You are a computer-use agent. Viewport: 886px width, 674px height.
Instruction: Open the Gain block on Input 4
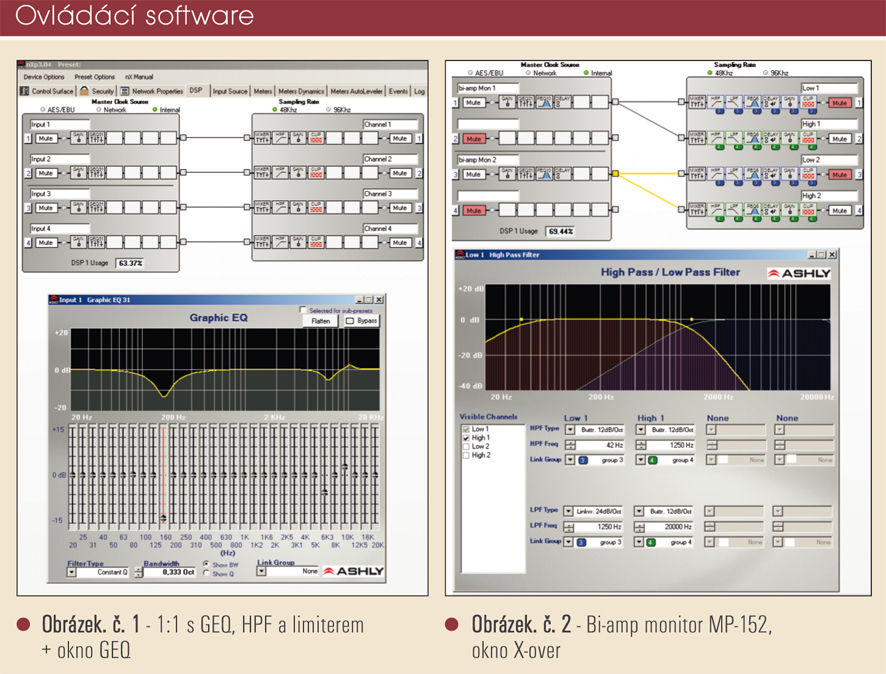79,242
